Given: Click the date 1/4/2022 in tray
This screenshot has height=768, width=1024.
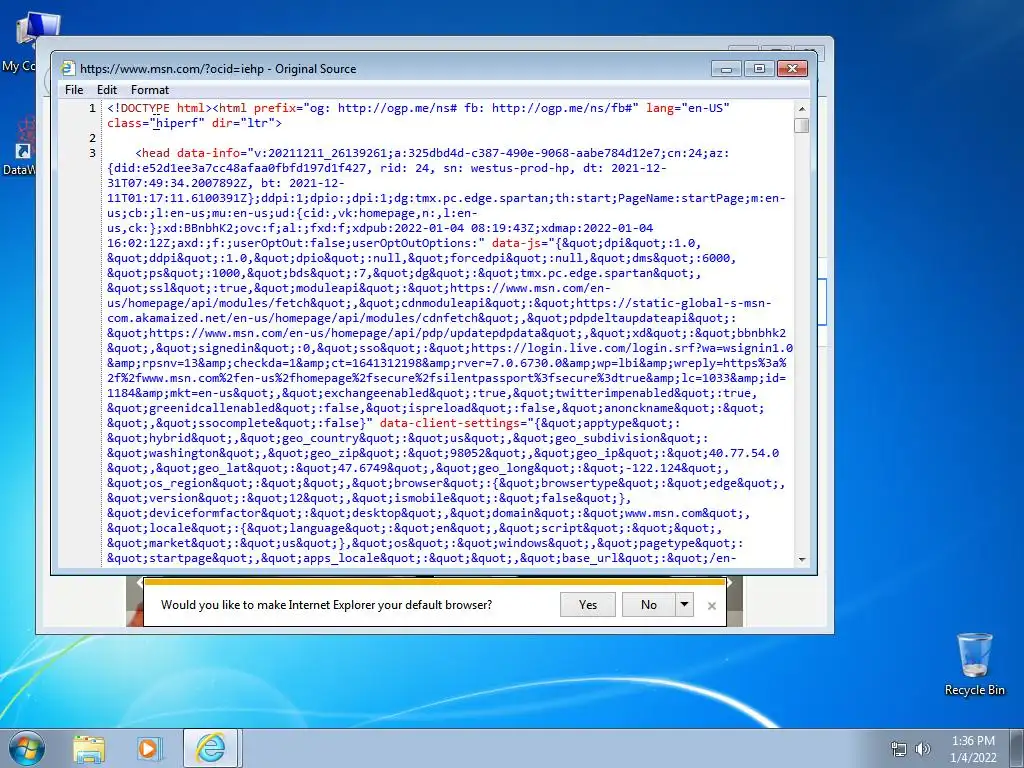Looking at the screenshot, I should 973,758.
